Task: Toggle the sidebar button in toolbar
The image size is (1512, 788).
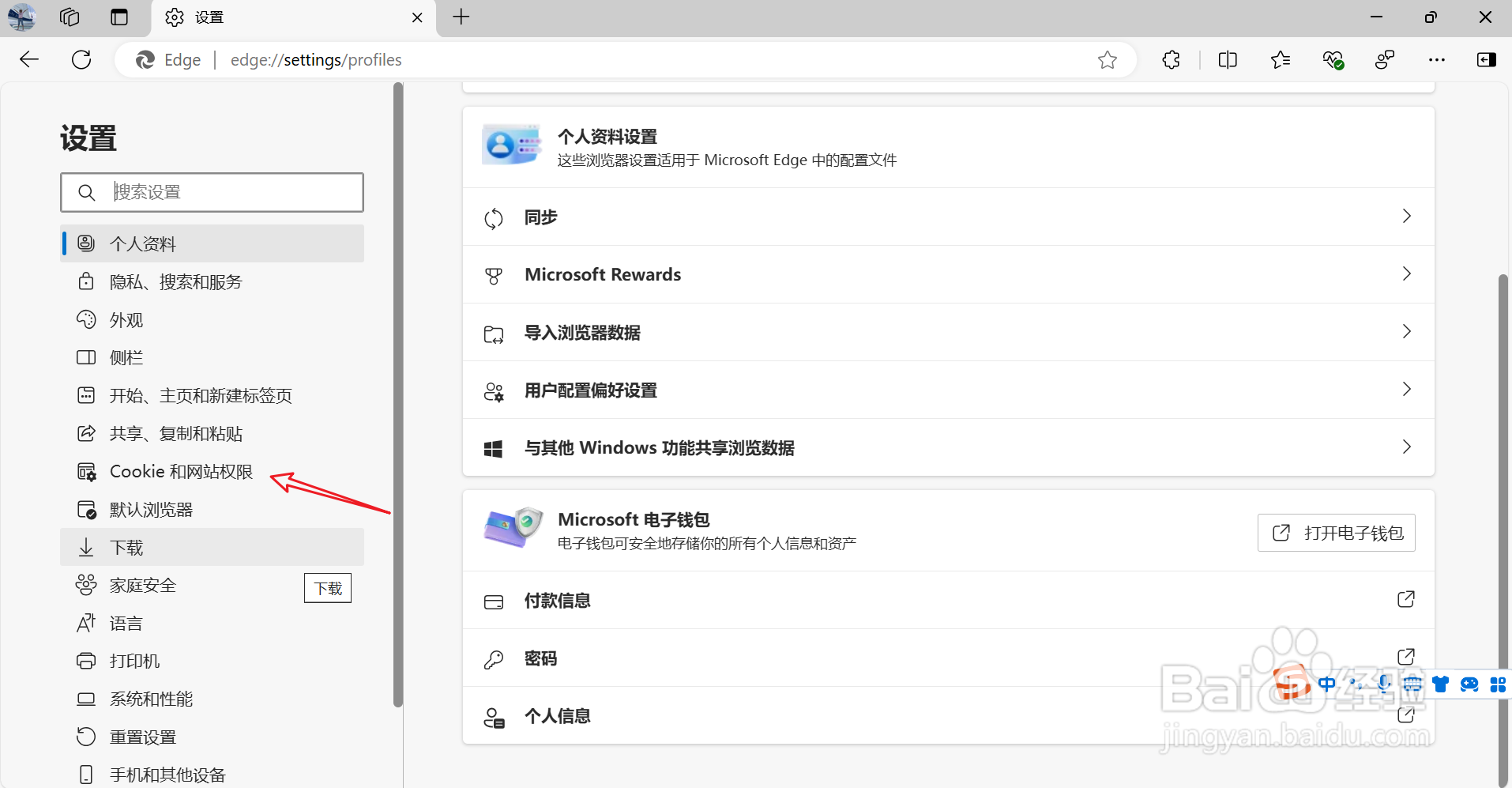Action: 1487,60
